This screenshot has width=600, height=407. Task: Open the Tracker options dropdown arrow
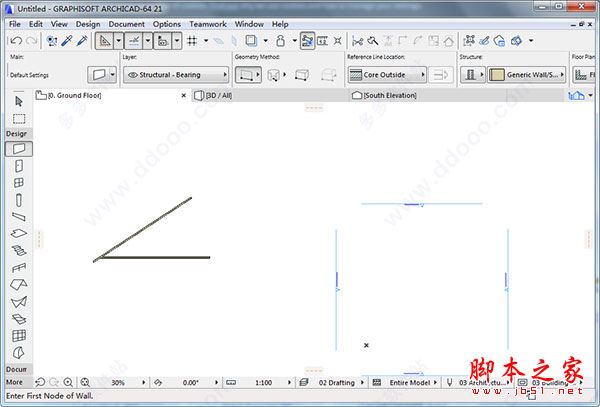pos(177,41)
